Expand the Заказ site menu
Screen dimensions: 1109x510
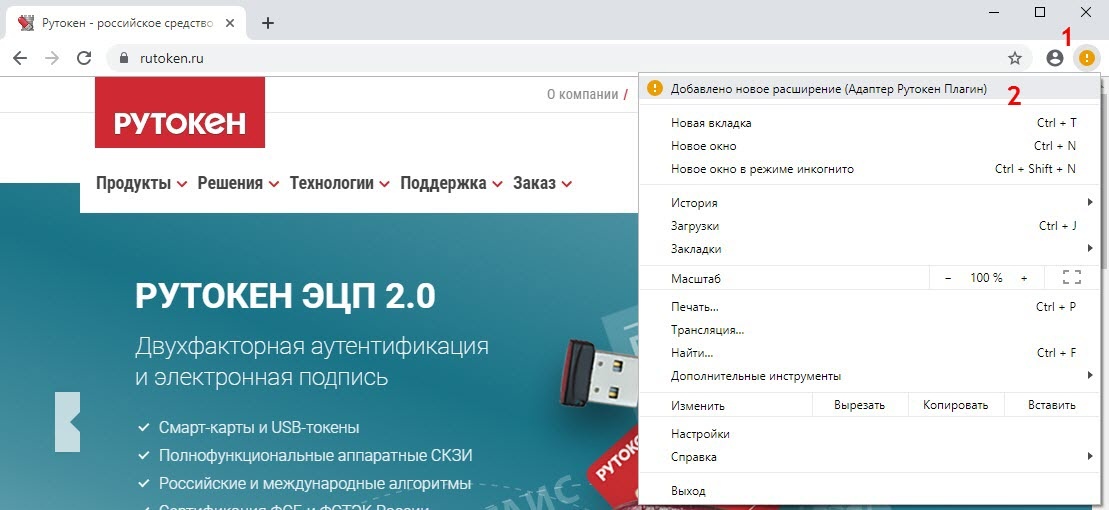(x=542, y=183)
